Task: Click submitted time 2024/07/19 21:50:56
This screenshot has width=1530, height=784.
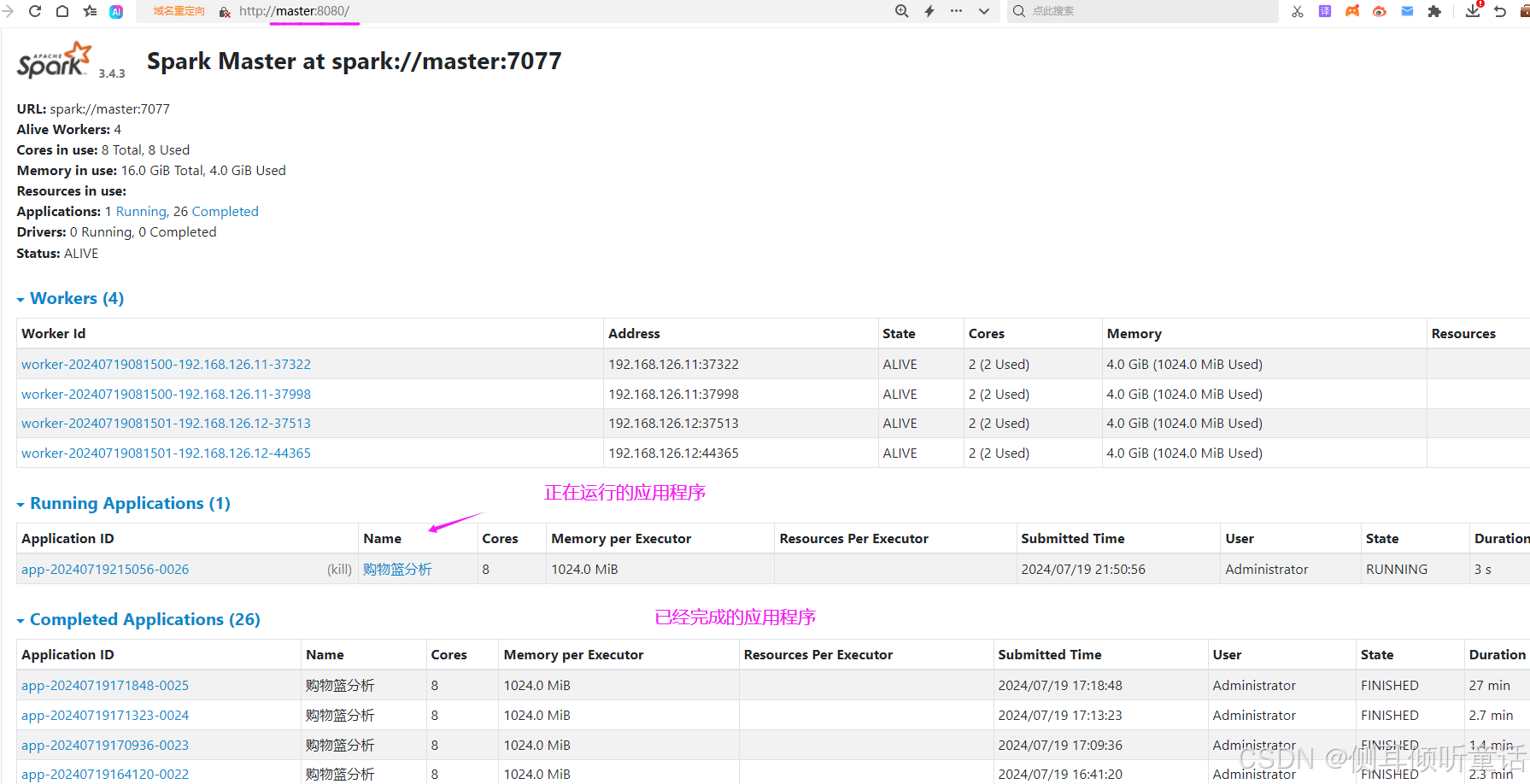Action: [x=1083, y=570]
